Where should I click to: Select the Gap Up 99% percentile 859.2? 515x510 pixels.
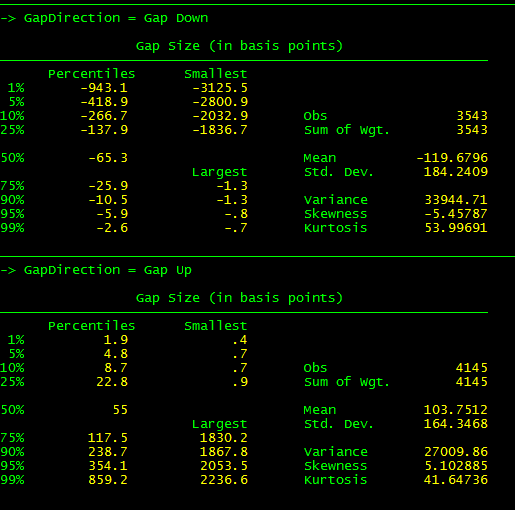coord(108,479)
